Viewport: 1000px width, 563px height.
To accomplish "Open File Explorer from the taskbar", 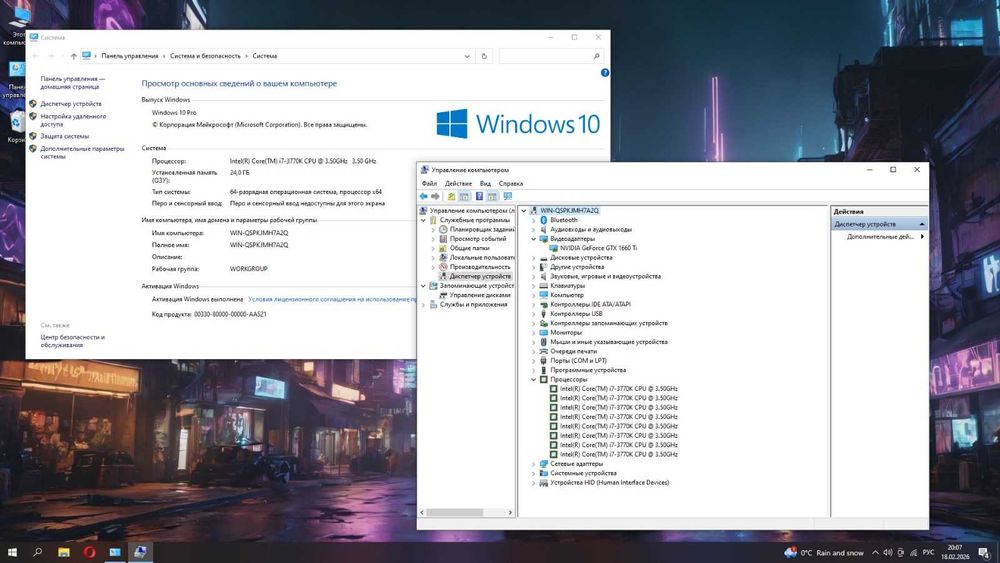I will click(x=64, y=552).
